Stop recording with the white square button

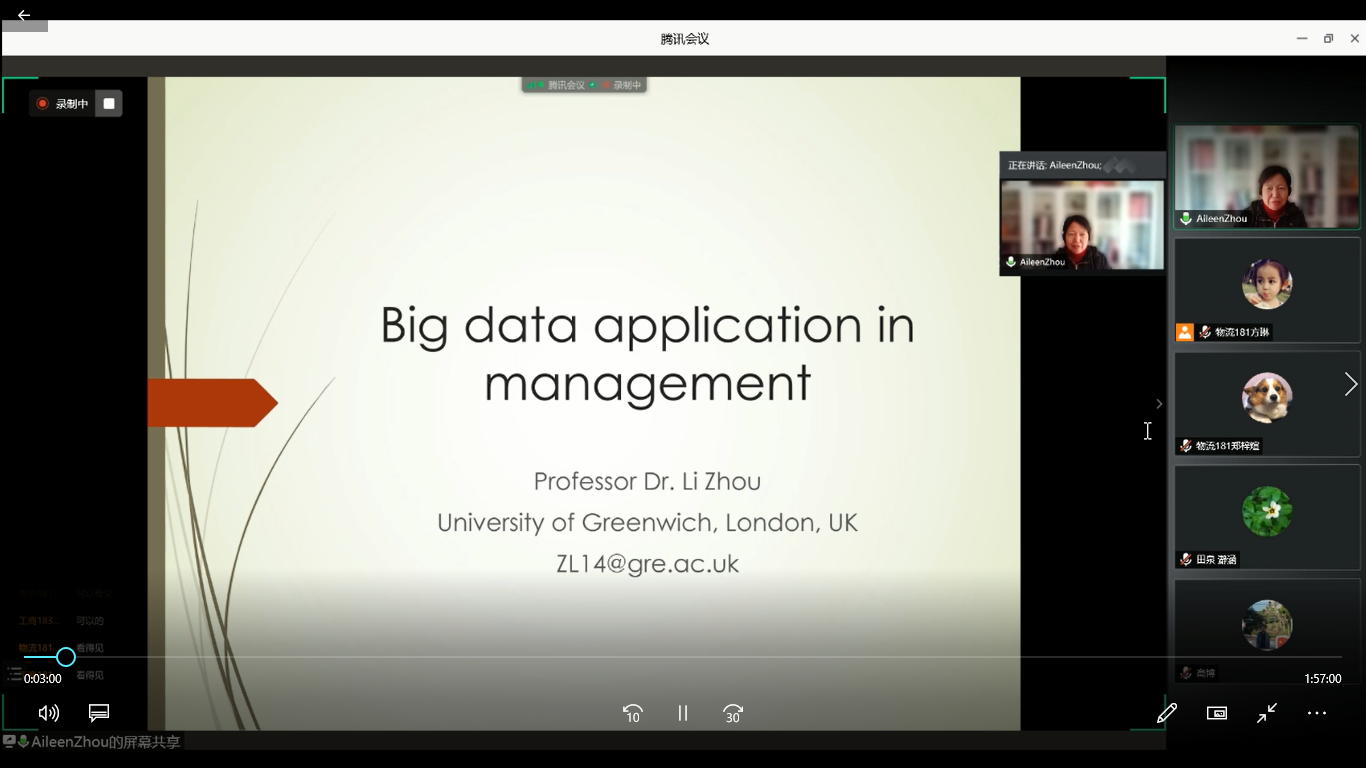pyautogui.click(x=109, y=104)
